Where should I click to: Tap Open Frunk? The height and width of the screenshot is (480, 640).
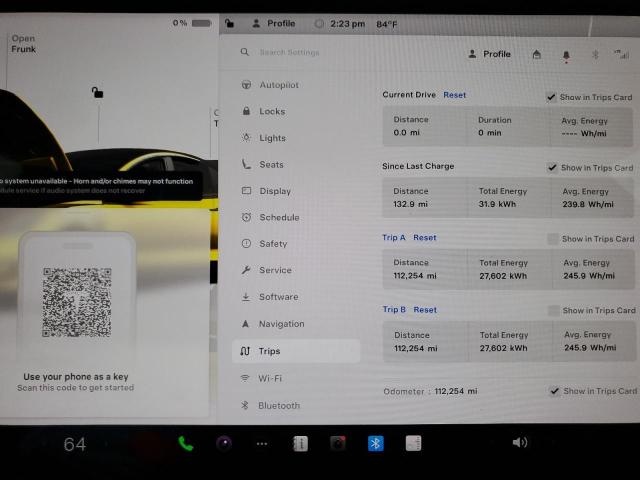[23, 44]
